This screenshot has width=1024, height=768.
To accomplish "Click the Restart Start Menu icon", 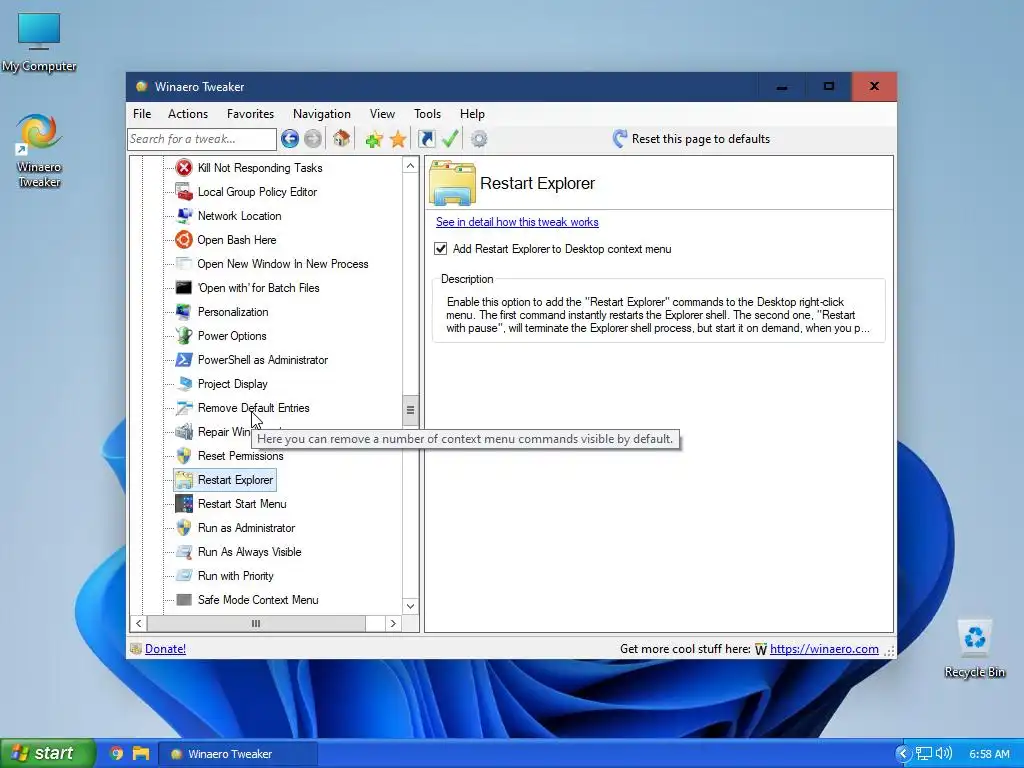I will coord(184,504).
